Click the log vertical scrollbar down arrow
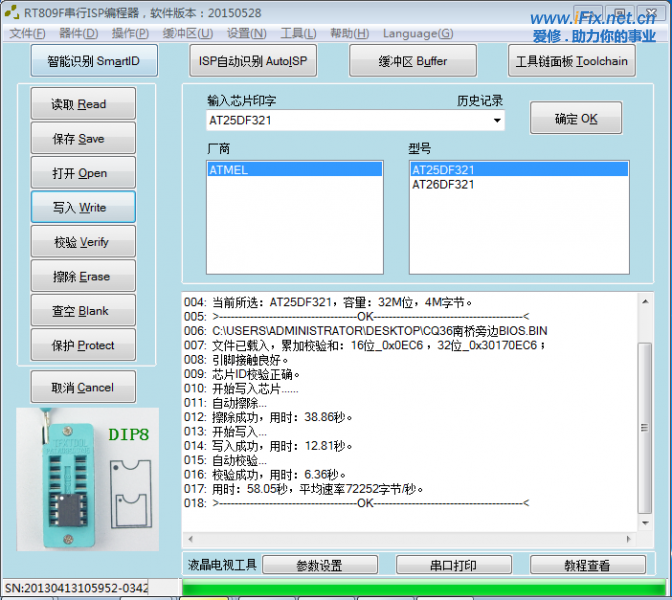 coord(645,523)
